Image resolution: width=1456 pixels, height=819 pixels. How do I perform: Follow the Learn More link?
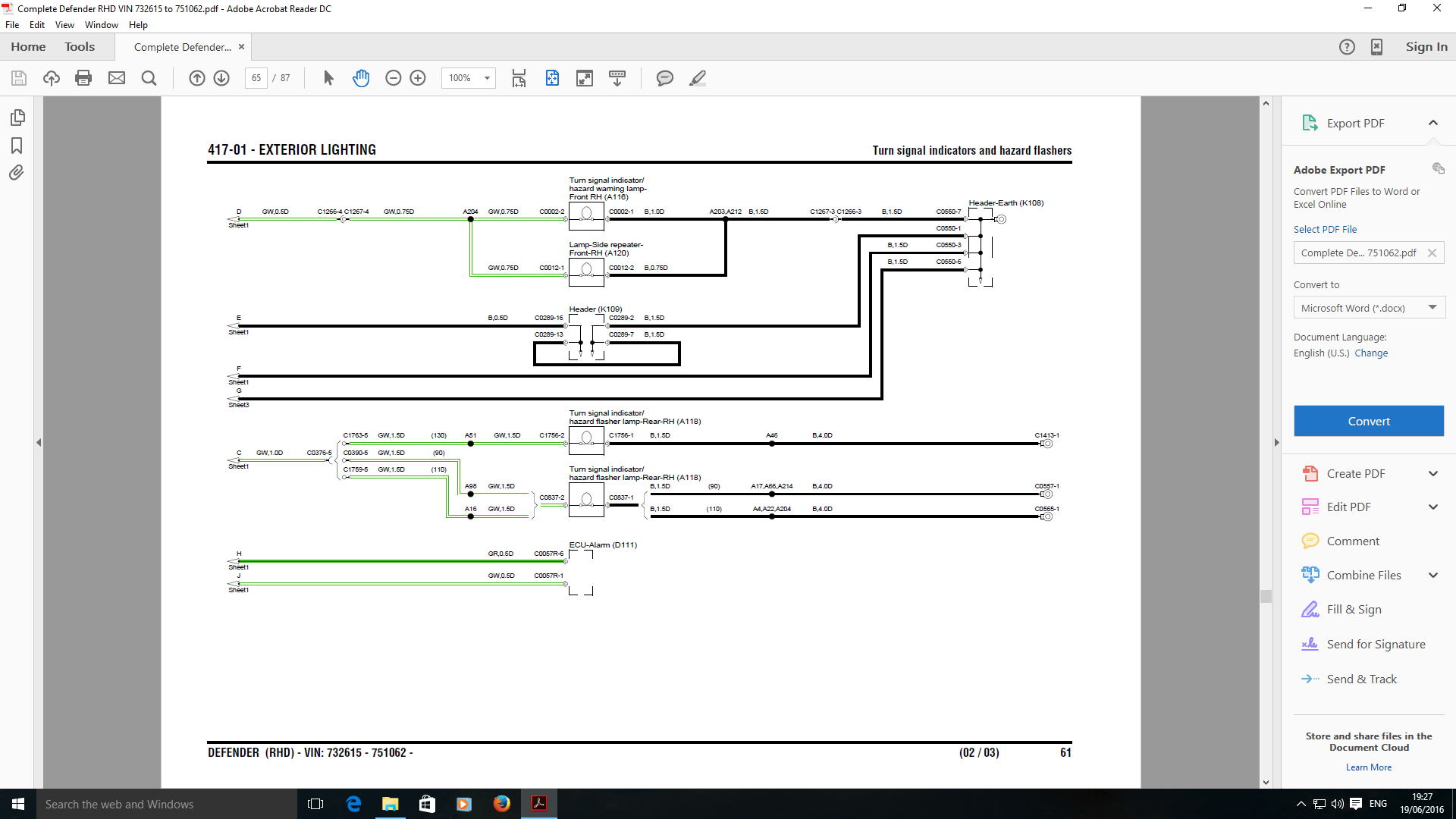click(x=1369, y=767)
